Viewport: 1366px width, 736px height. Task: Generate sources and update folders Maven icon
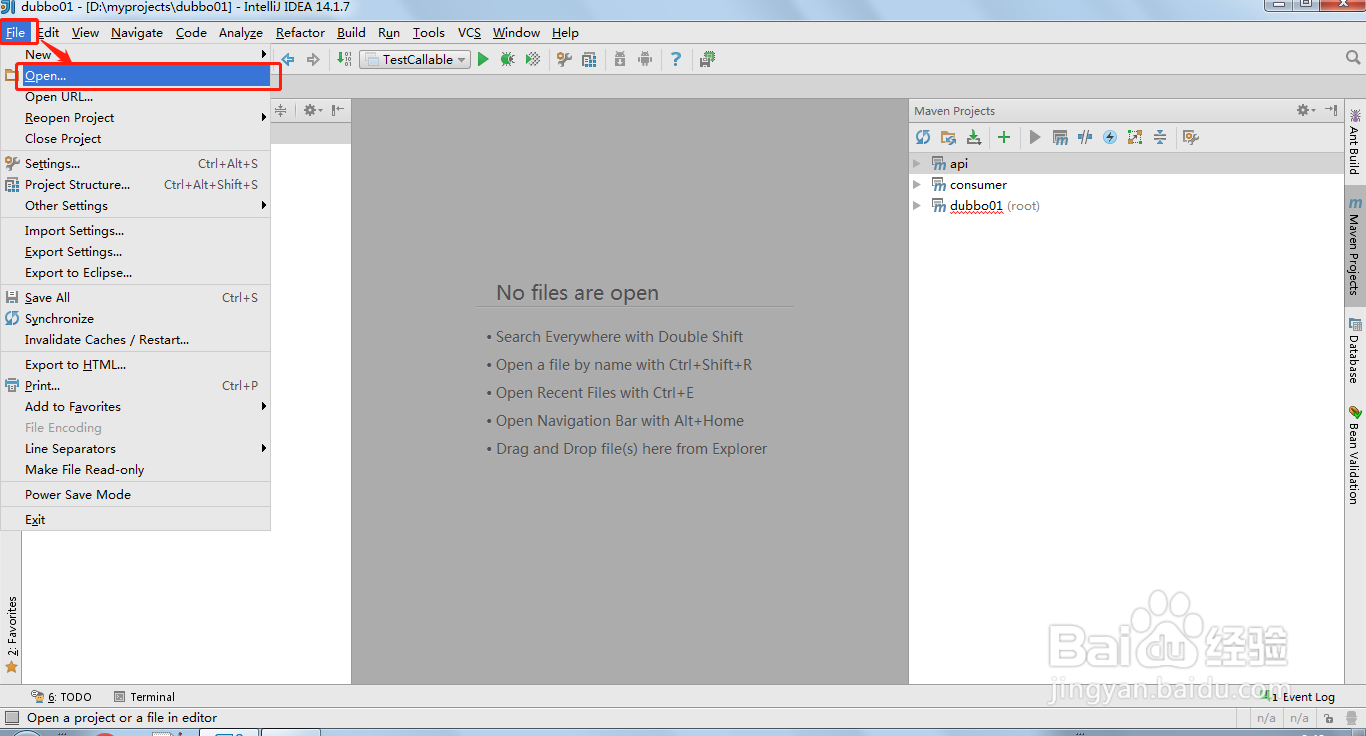click(948, 137)
